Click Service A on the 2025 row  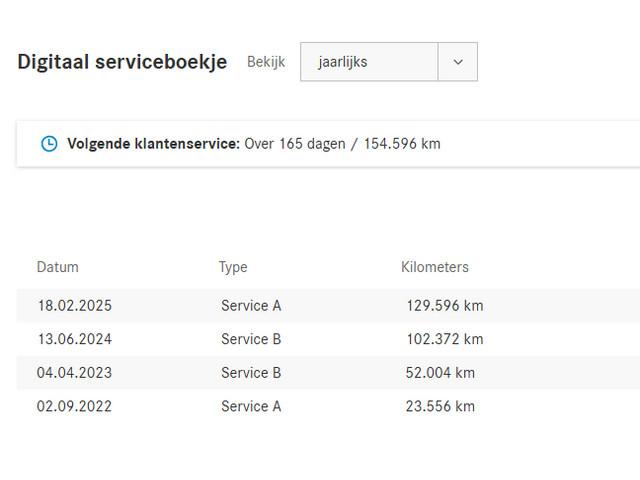[x=251, y=306]
